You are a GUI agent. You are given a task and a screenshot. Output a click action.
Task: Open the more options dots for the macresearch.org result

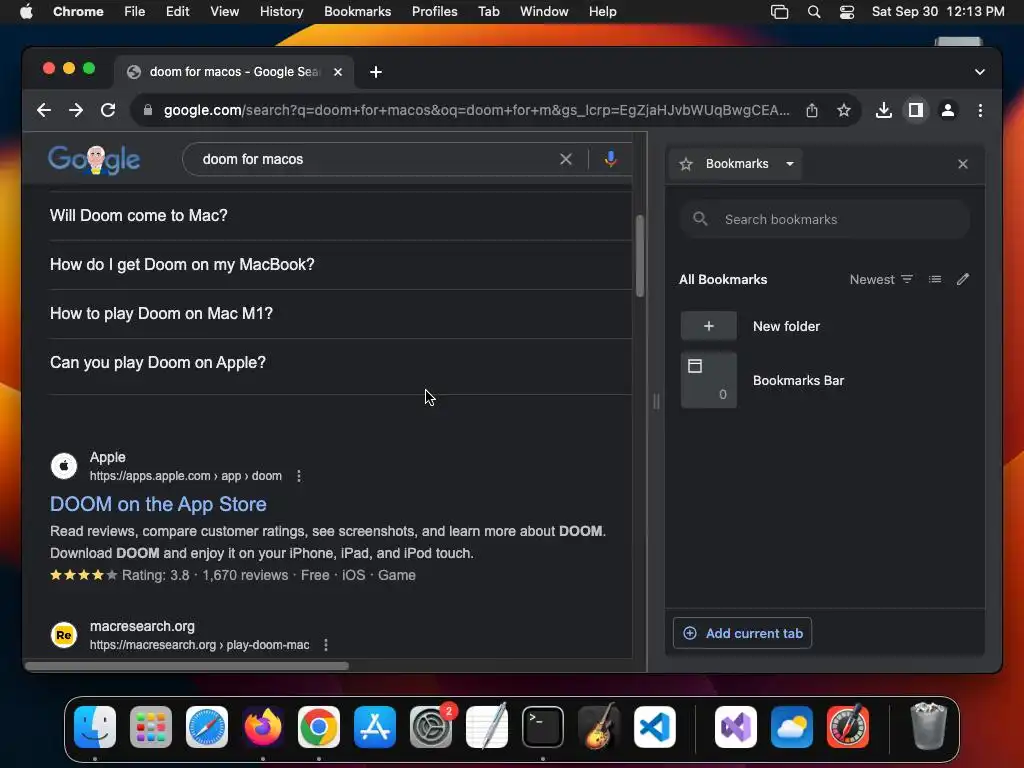(x=326, y=645)
